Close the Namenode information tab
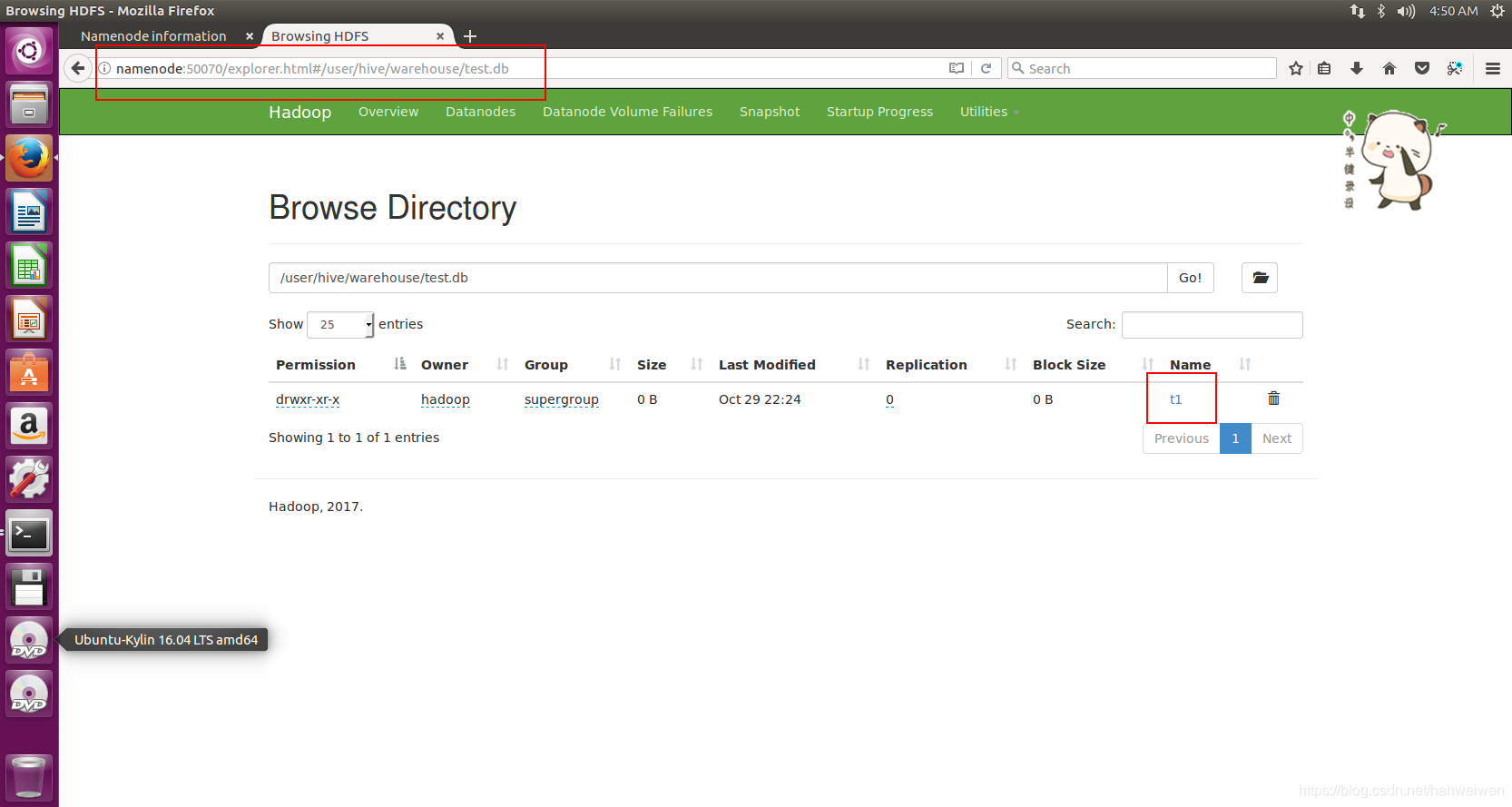The image size is (1512, 807). point(250,36)
